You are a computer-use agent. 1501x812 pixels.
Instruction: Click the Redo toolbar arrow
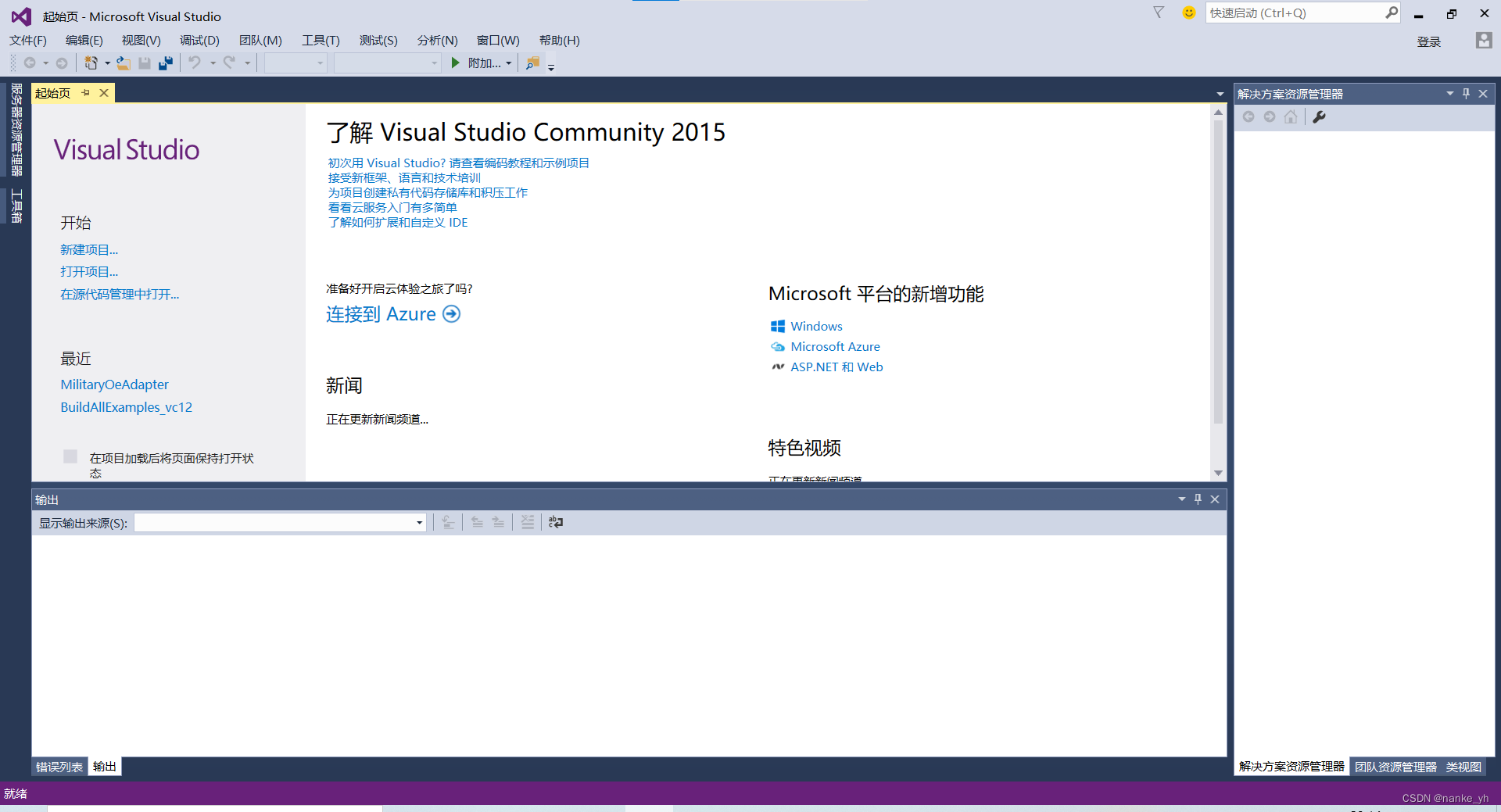[229, 63]
